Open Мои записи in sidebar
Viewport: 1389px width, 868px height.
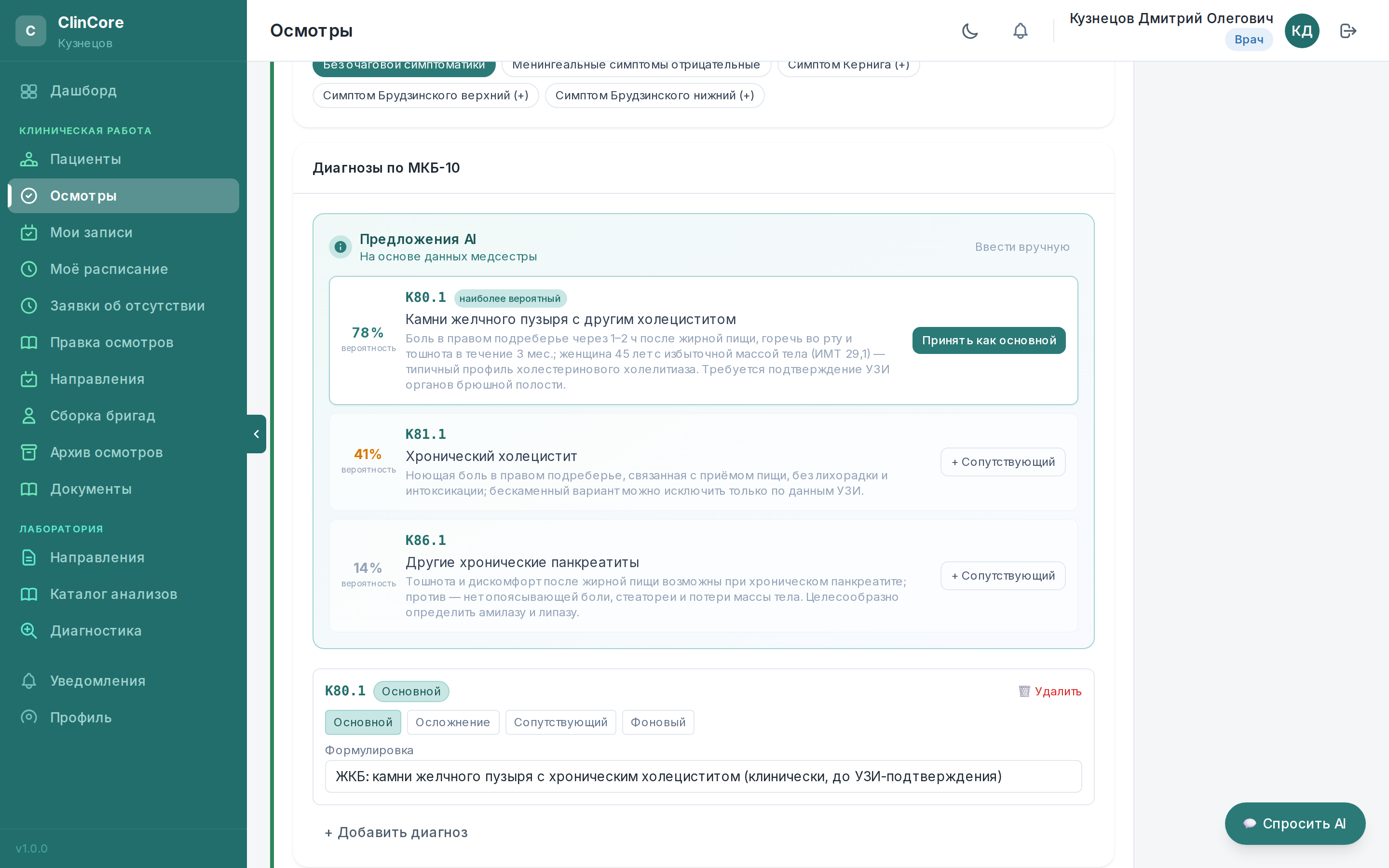(123, 232)
